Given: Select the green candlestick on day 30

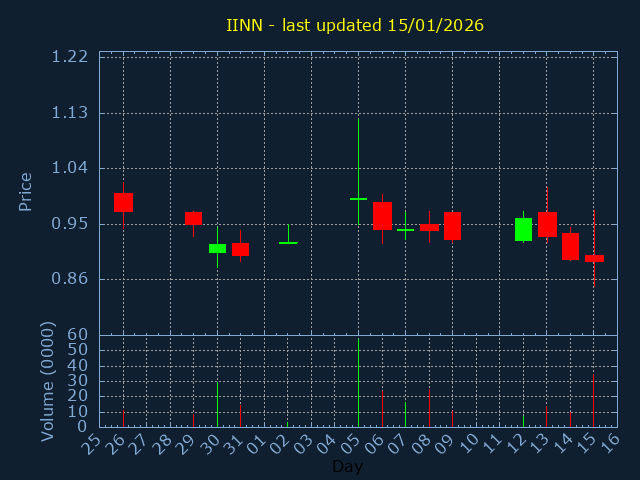Looking at the screenshot, I should 217,248.
